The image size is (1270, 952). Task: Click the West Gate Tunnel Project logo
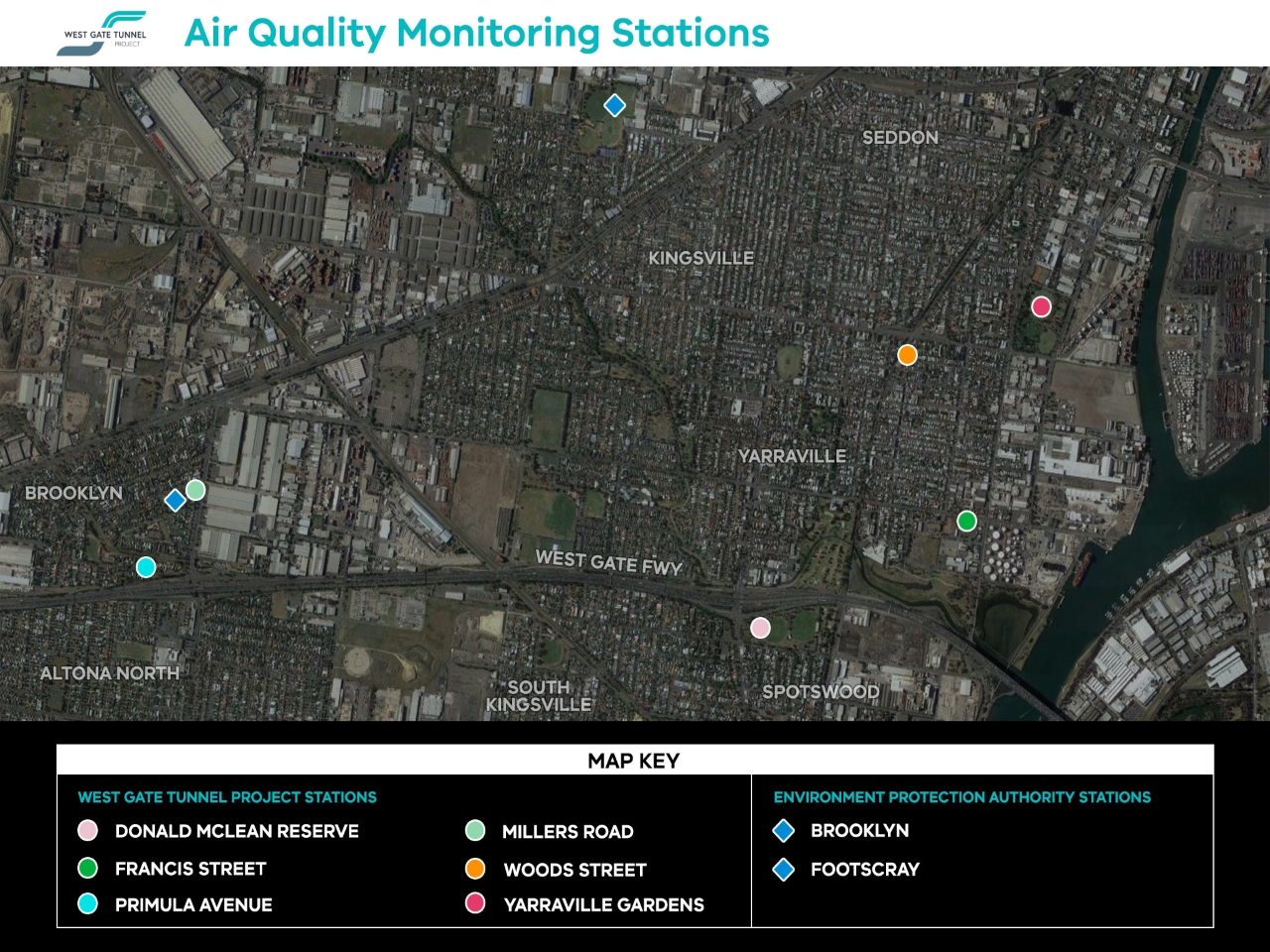(x=102, y=34)
